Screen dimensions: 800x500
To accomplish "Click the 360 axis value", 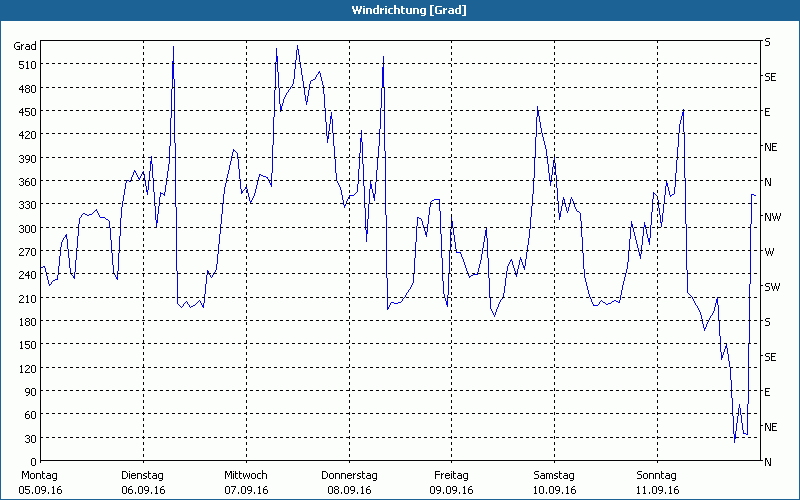I will (x=28, y=182).
